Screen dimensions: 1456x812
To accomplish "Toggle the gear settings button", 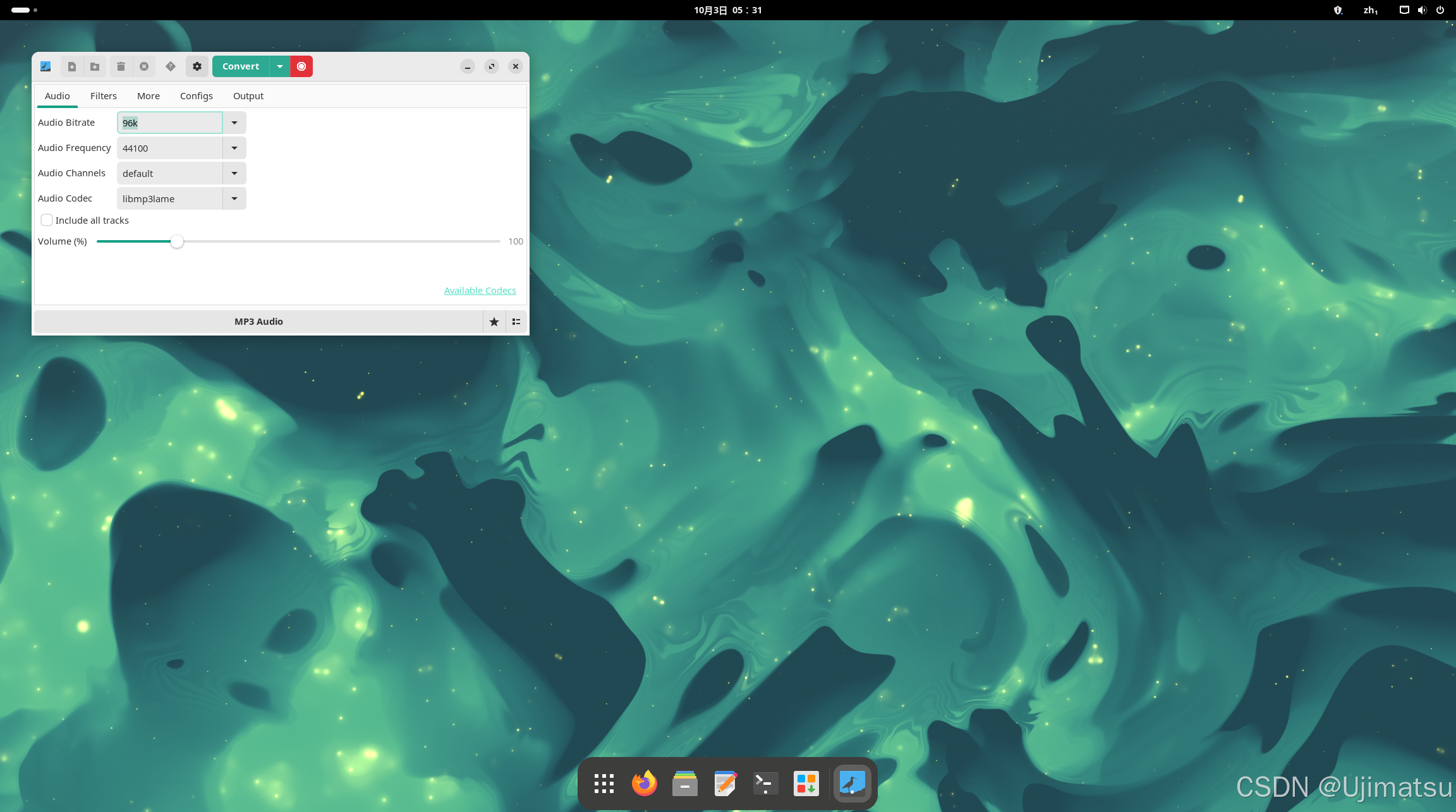I will click(197, 66).
